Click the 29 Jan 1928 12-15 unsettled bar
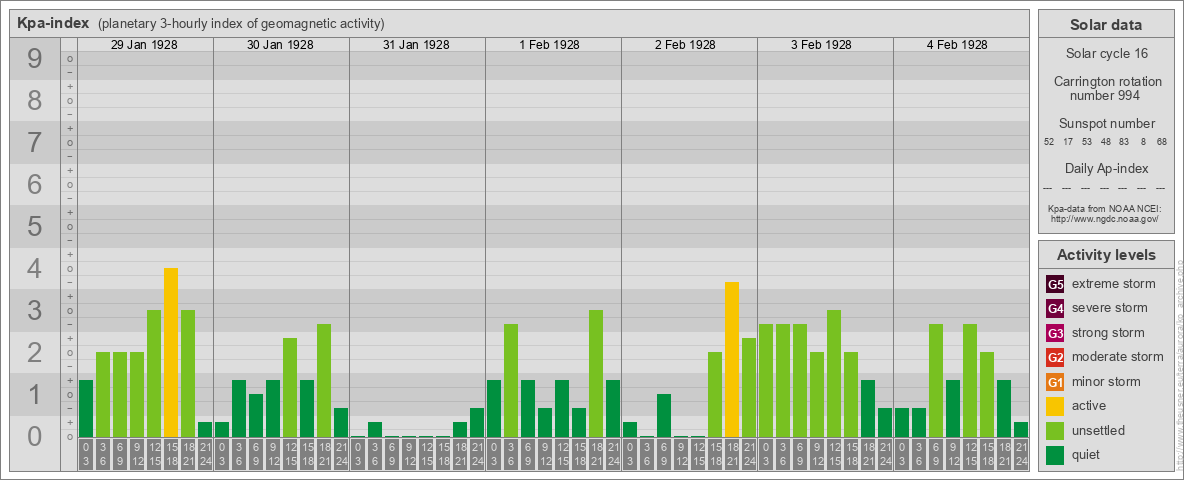This screenshot has width=1184, height=480. (x=153, y=374)
